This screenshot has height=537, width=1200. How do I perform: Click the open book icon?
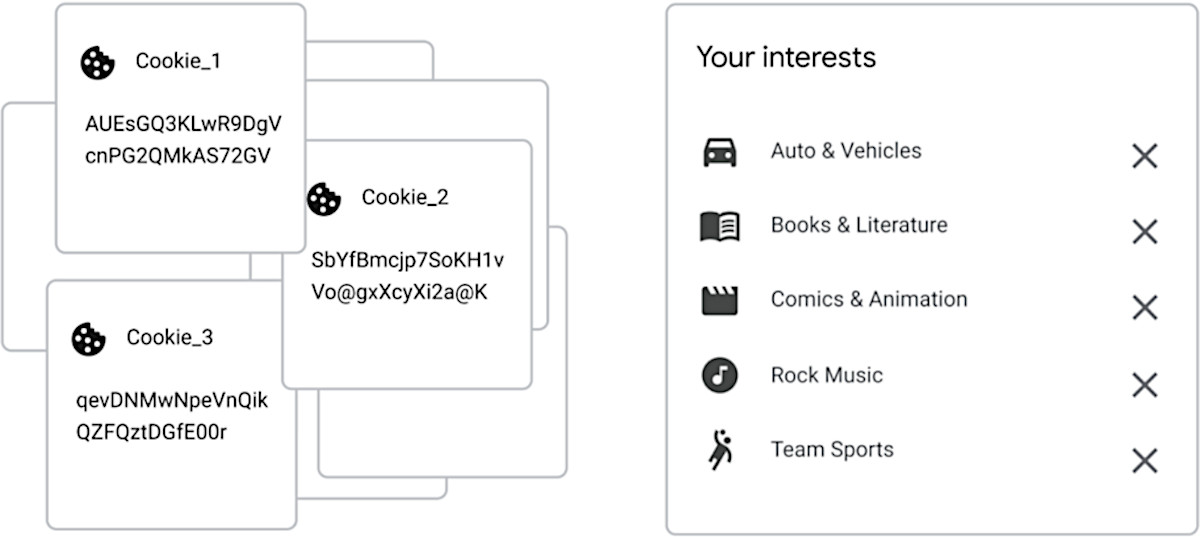pos(719,226)
